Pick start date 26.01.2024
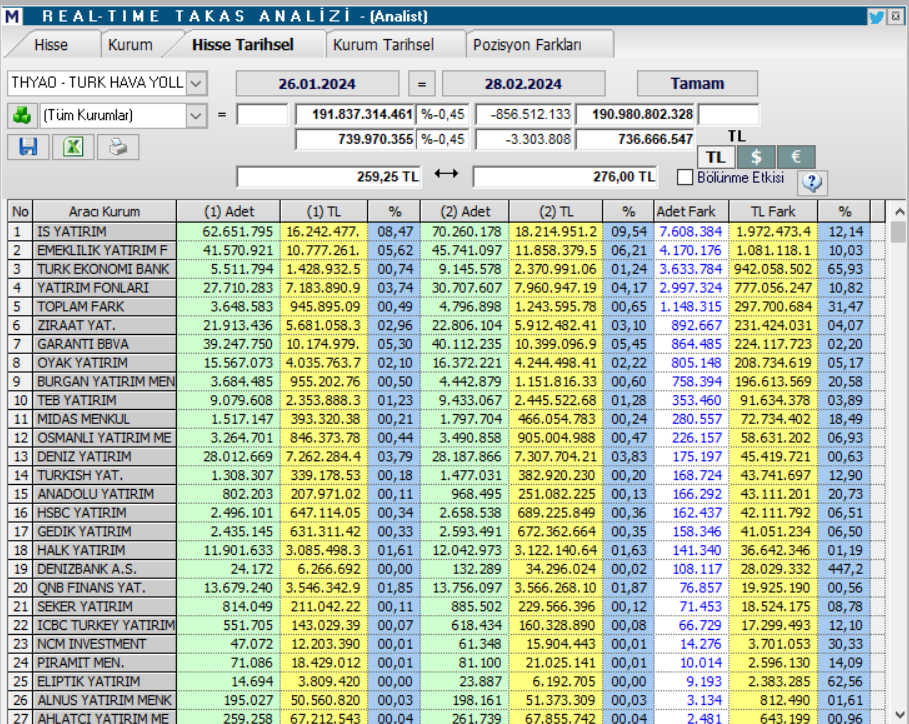This screenshot has height=724, width=909. click(x=317, y=84)
